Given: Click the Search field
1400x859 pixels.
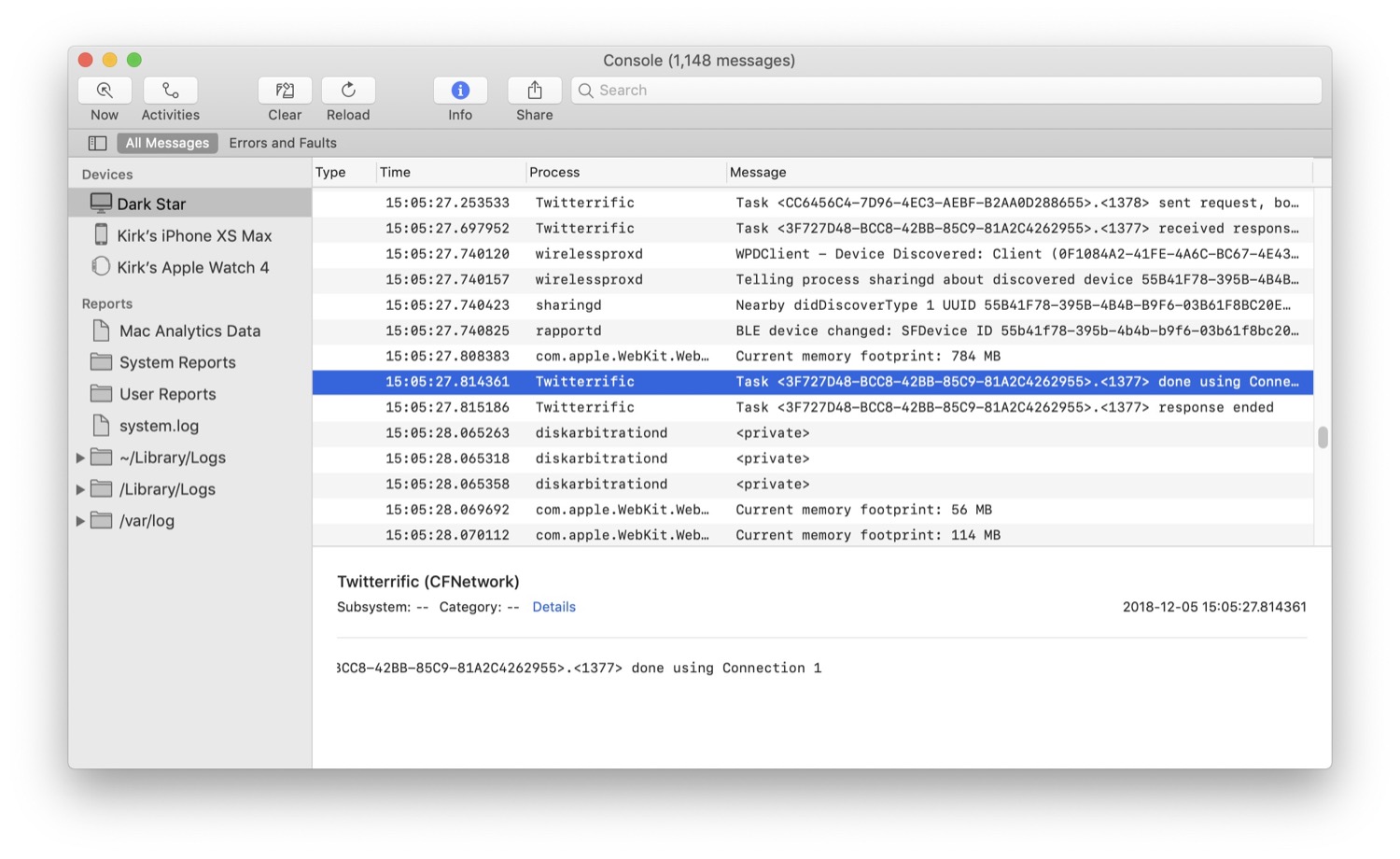Looking at the screenshot, I should [x=946, y=91].
